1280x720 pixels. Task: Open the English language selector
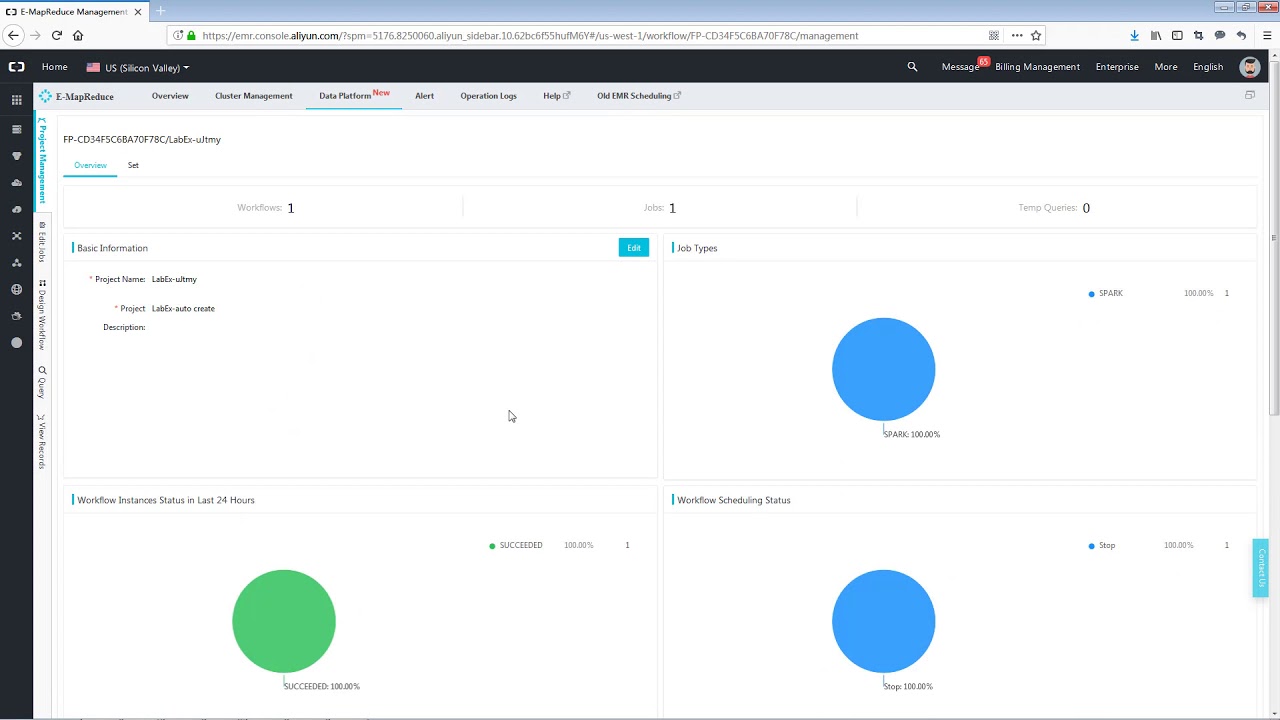[x=1208, y=67]
